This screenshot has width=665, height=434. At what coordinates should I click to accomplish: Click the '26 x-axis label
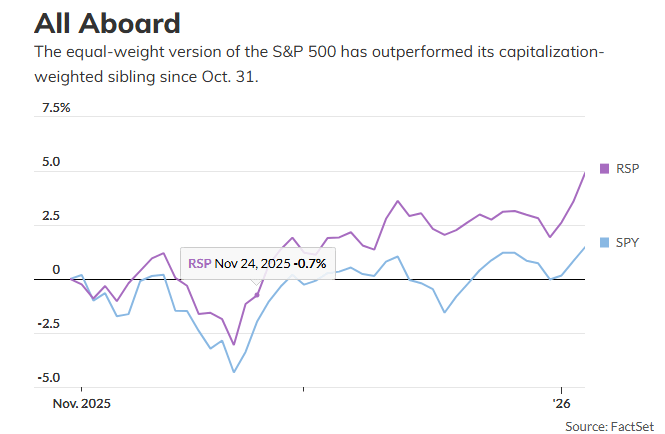(563, 404)
